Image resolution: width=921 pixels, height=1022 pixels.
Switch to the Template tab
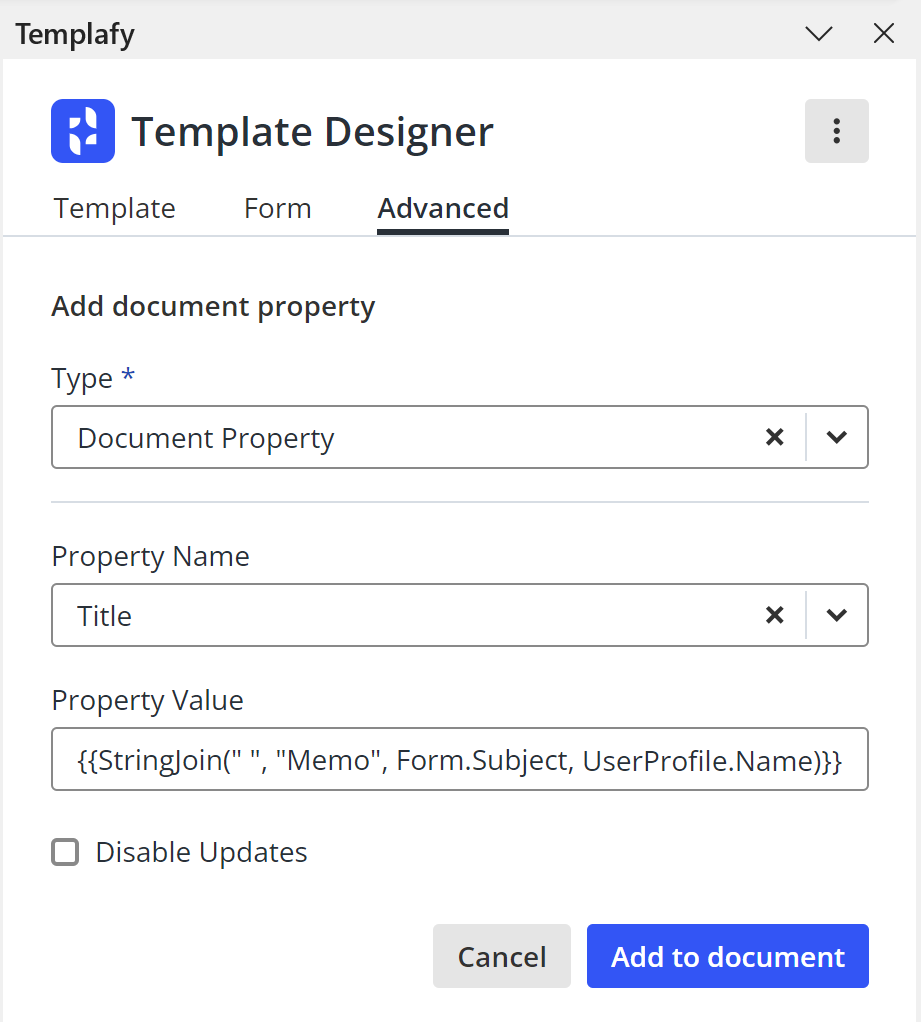114,209
